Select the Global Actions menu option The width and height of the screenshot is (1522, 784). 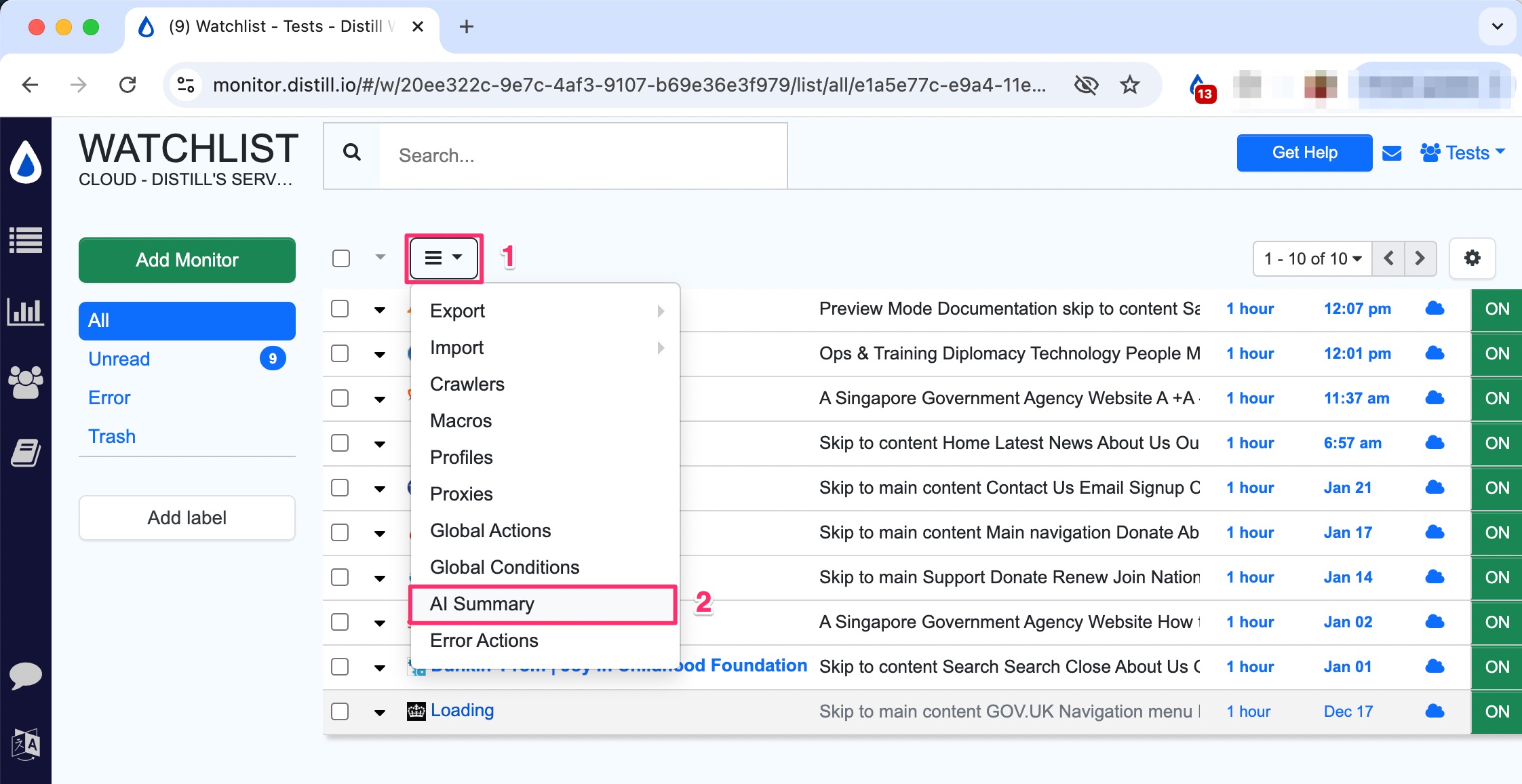(x=490, y=530)
